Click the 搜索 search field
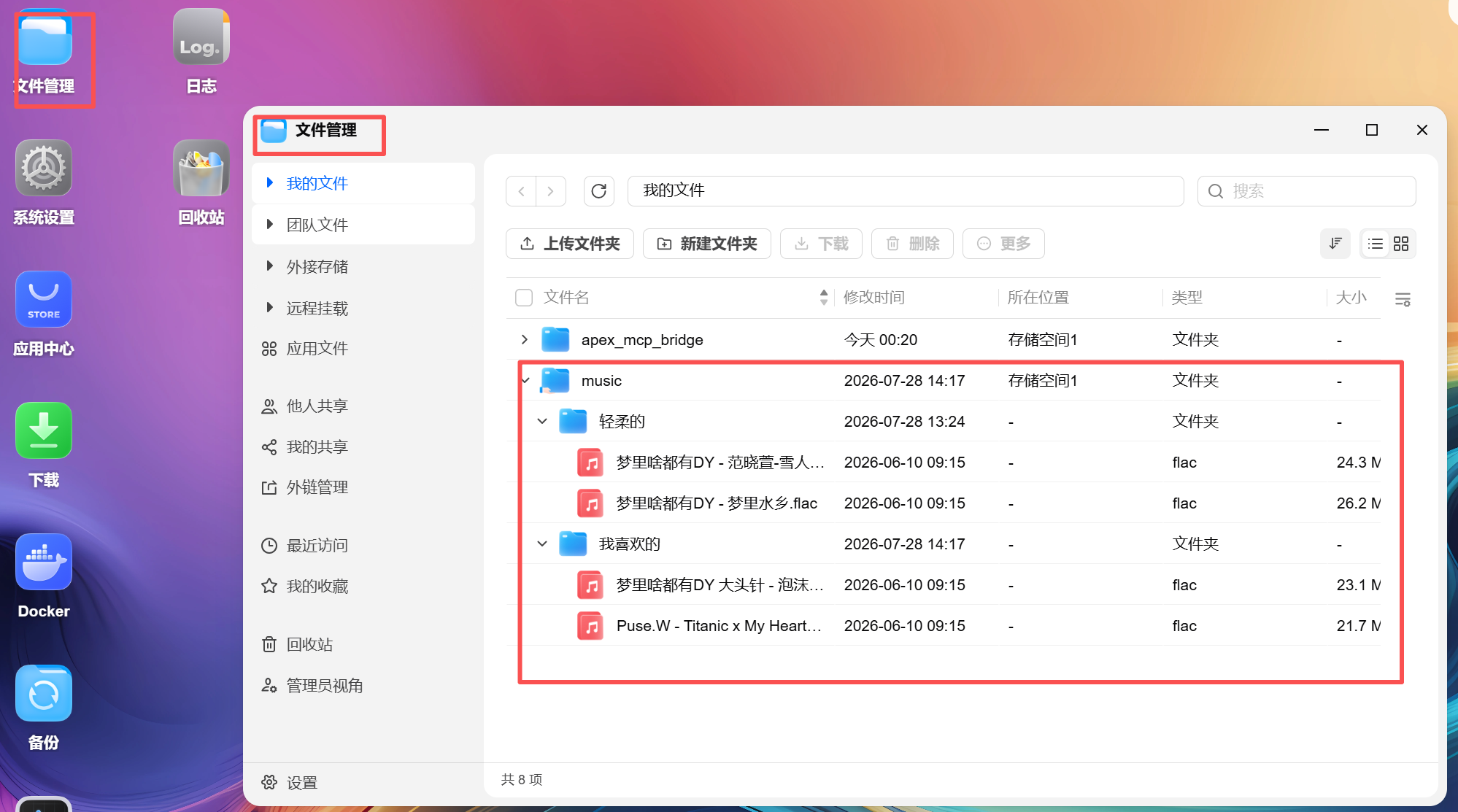Viewport: 1458px width, 812px height. pyautogui.click(x=1306, y=191)
